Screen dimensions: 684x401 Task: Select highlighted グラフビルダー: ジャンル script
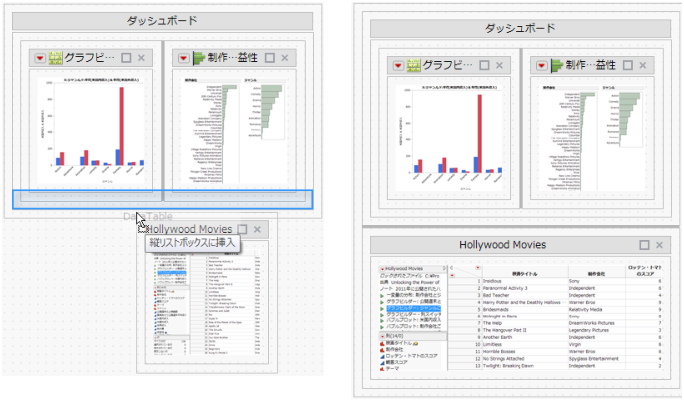414,308
